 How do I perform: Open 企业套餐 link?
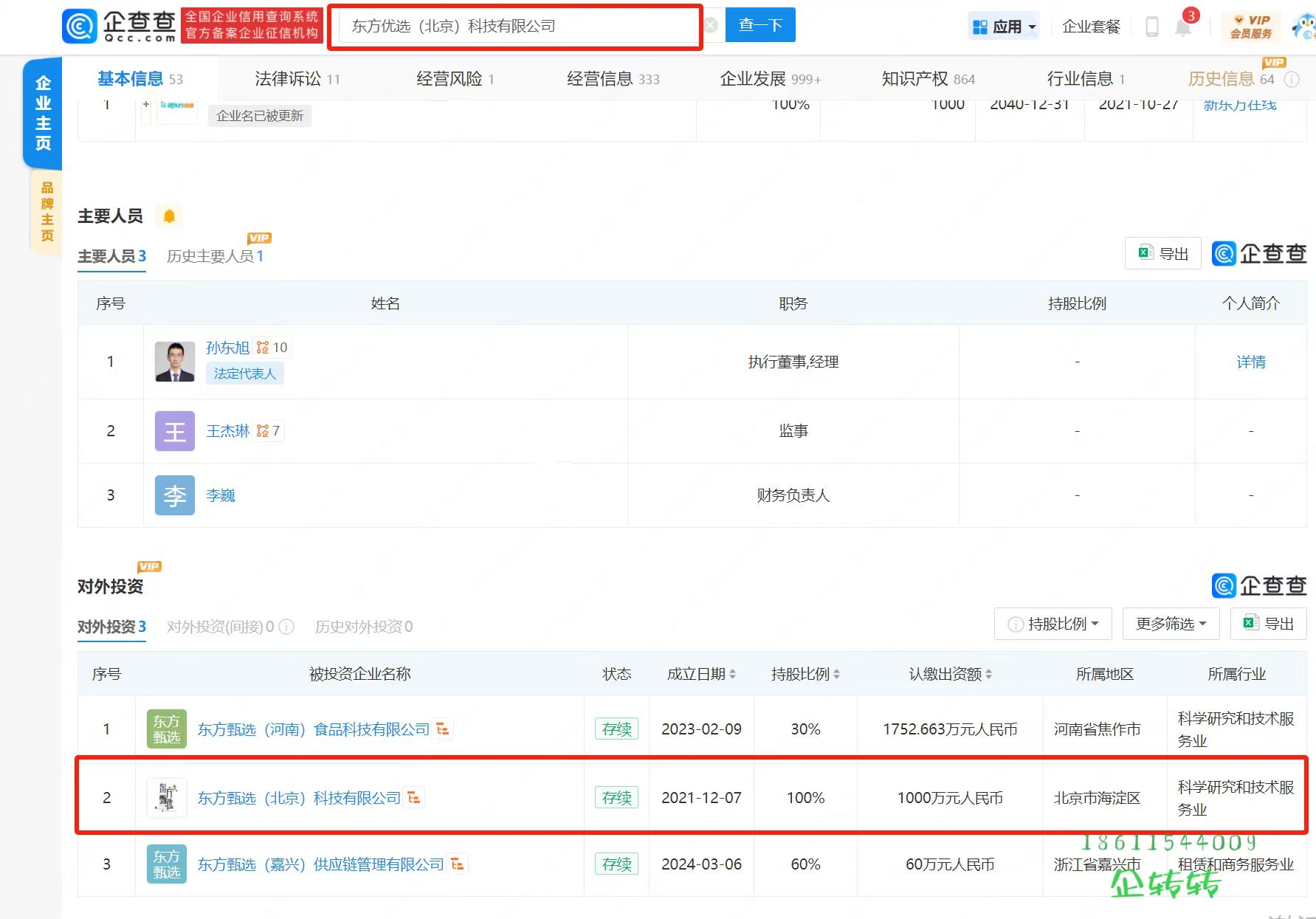point(1091,27)
